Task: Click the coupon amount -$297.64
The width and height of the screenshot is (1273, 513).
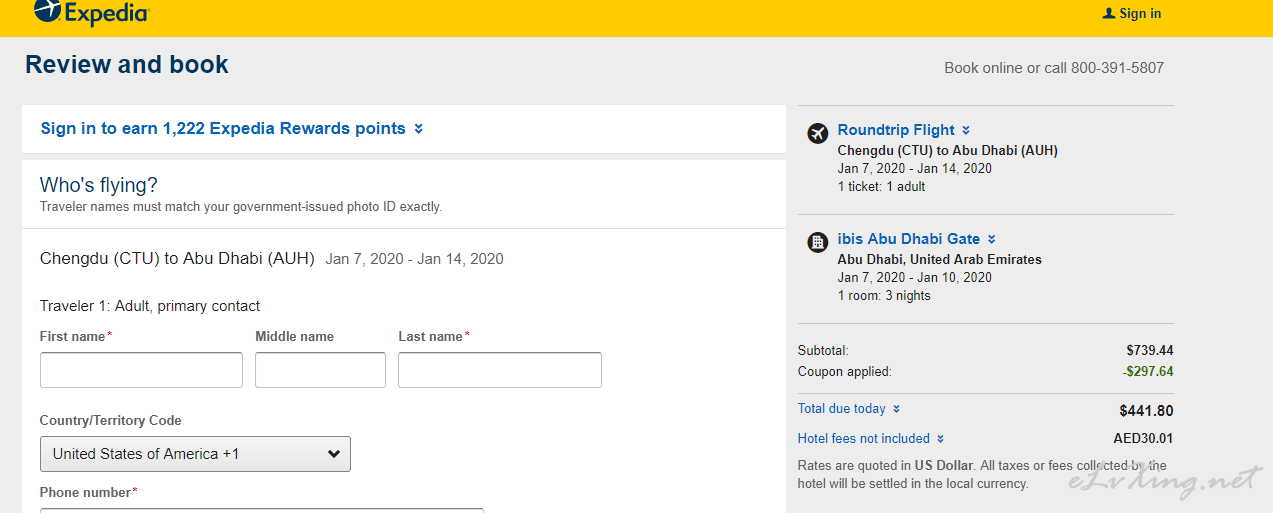Action: (1148, 372)
